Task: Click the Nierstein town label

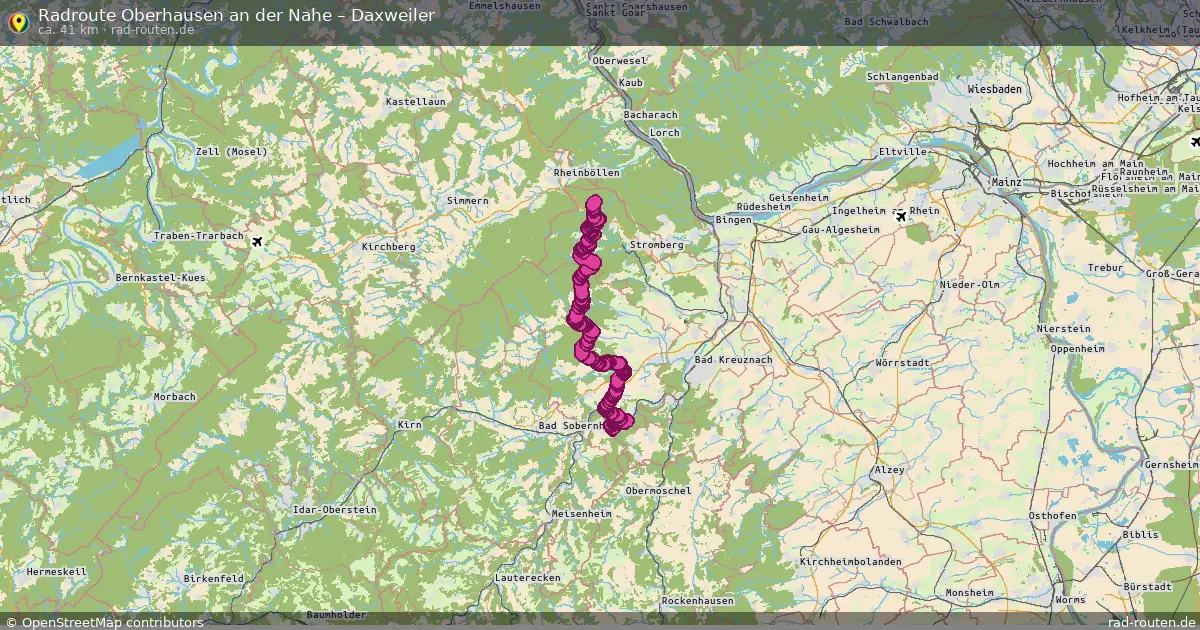Action: point(1065,328)
